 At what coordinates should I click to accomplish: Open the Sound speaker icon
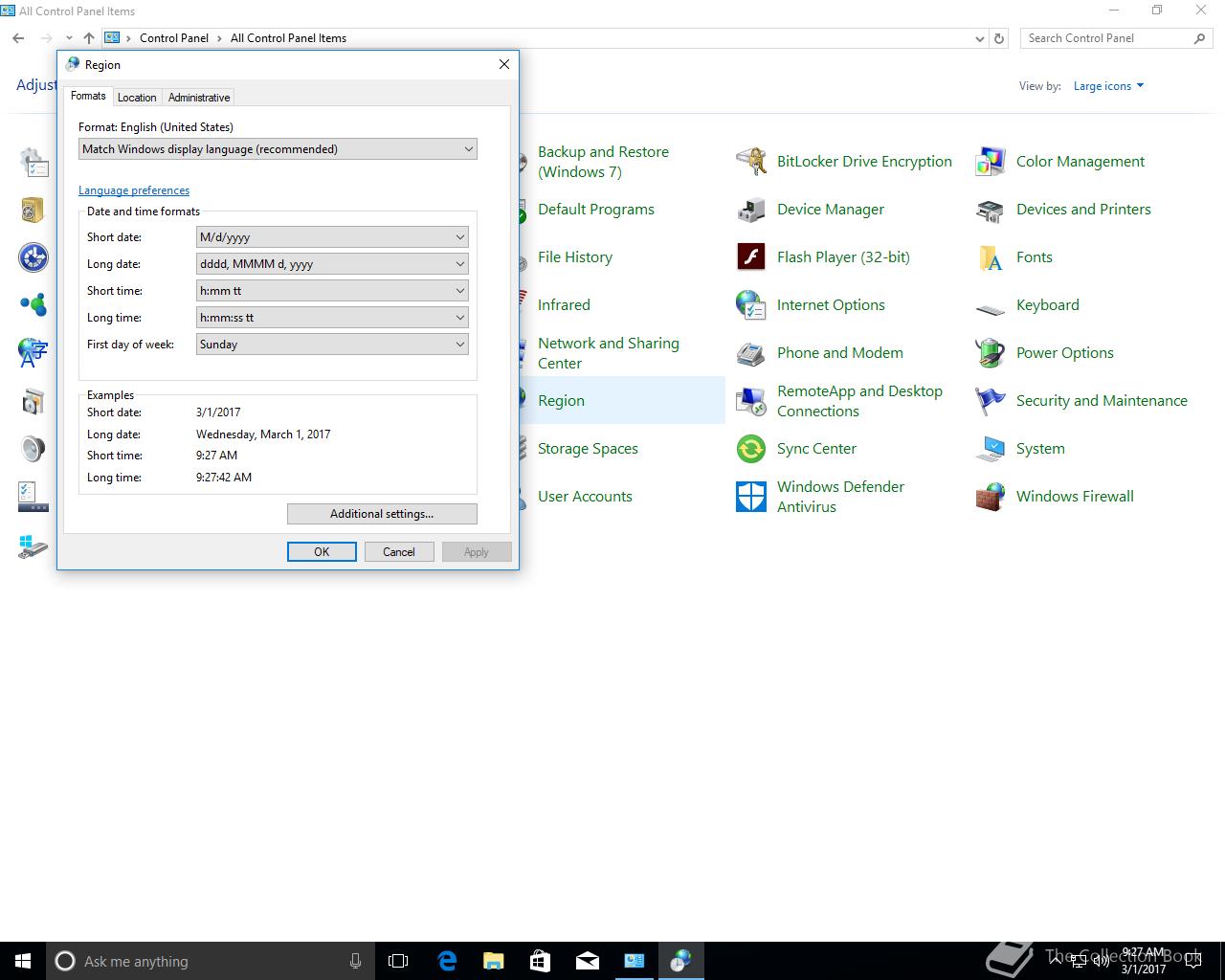(x=33, y=449)
